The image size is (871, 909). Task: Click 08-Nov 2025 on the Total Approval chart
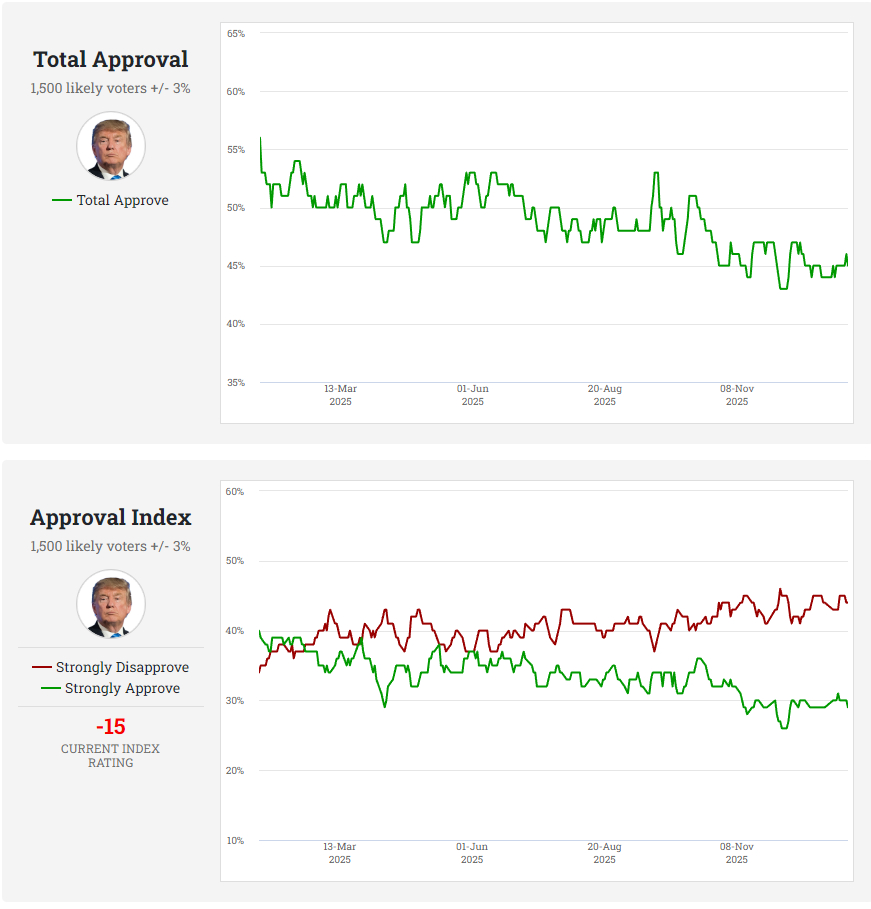737,395
